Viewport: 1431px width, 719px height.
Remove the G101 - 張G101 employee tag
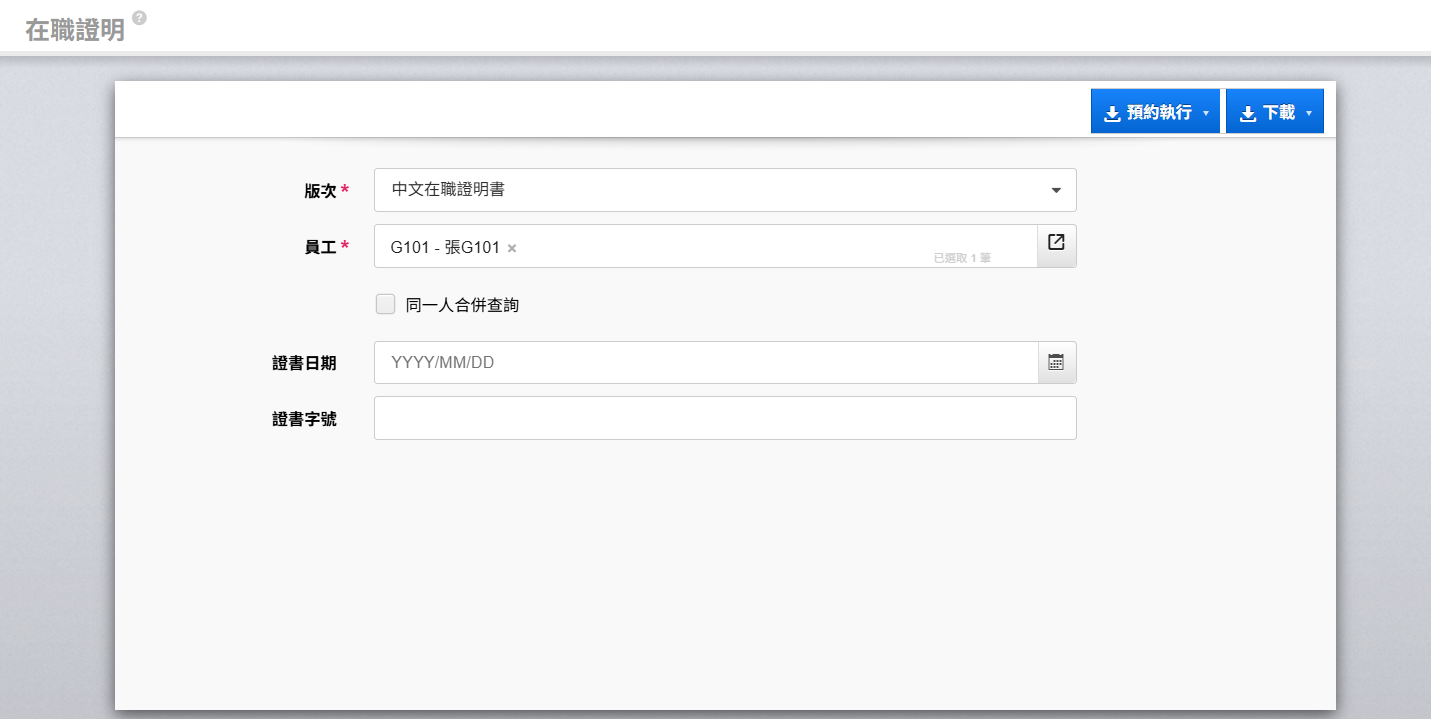[512, 248]
